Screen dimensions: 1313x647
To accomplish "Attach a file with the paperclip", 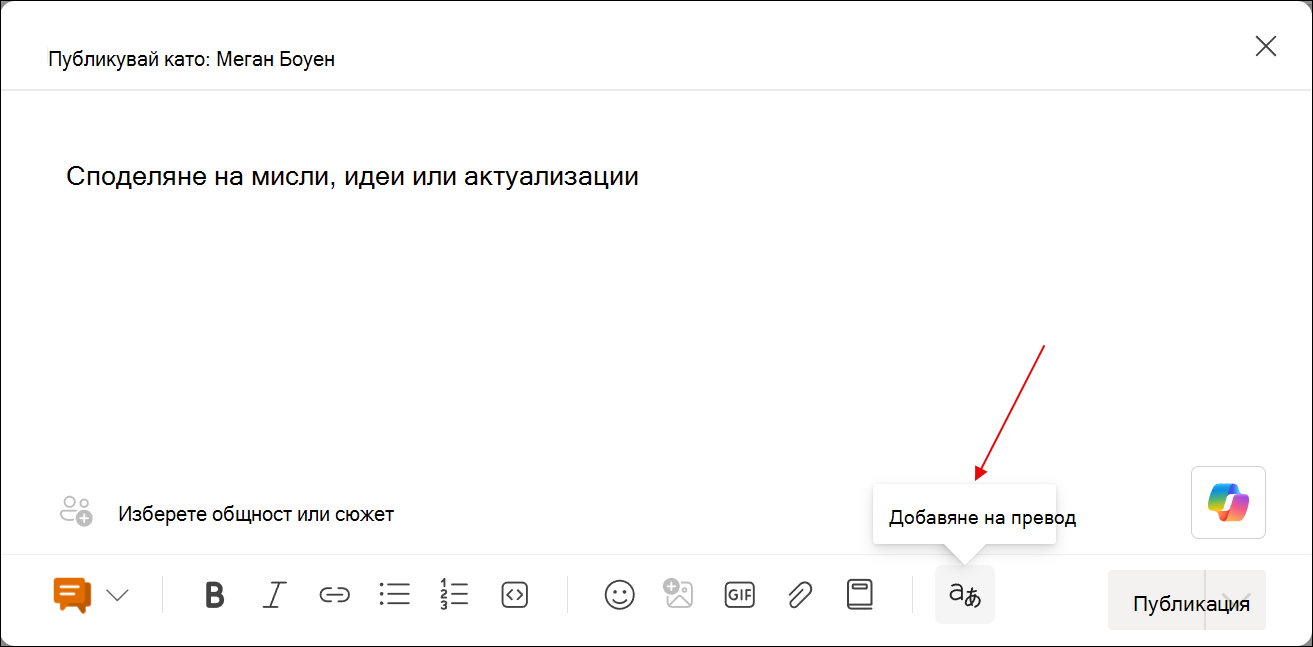I will point(799,595).
